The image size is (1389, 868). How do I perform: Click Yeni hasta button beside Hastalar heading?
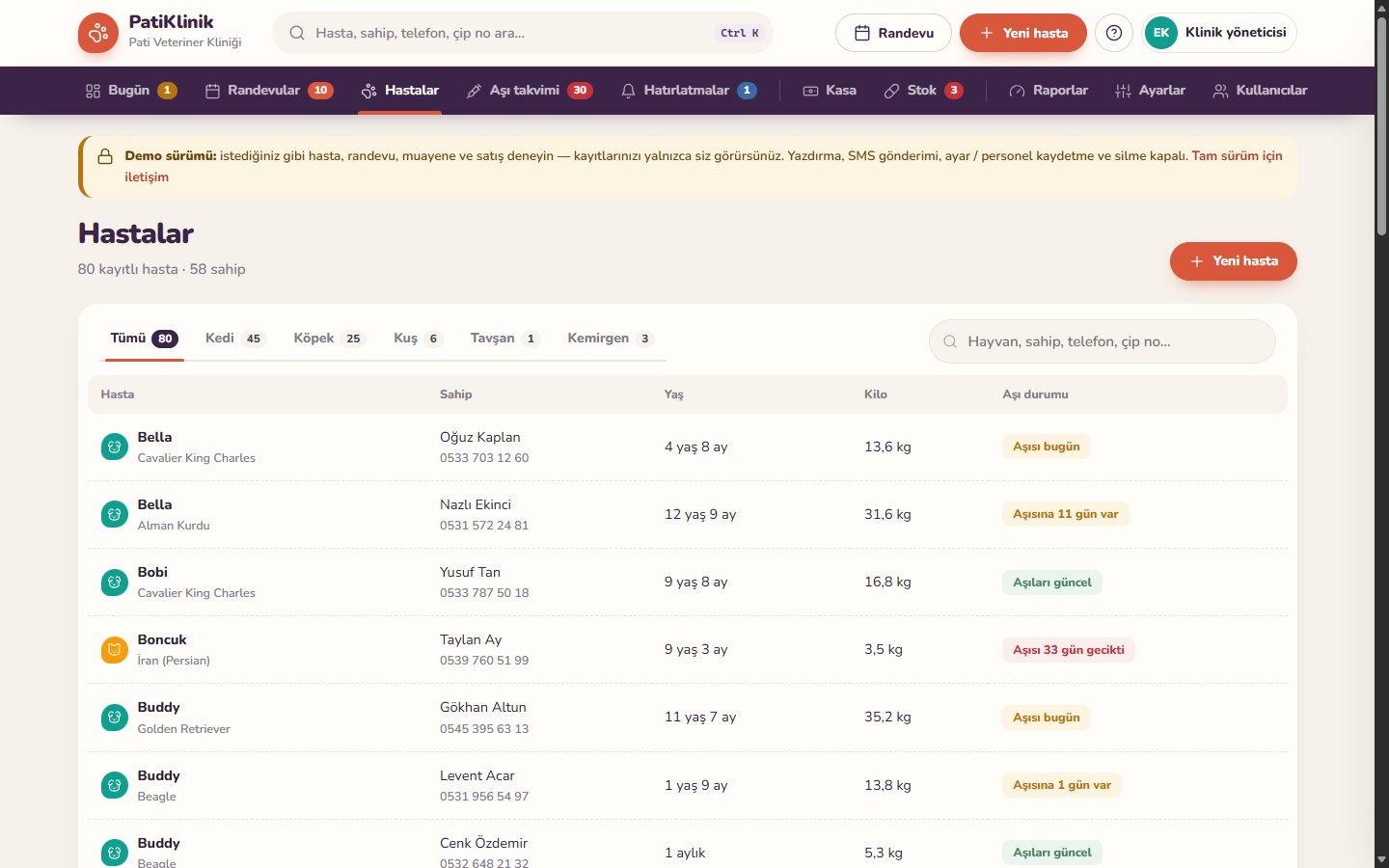(1233, 261)
